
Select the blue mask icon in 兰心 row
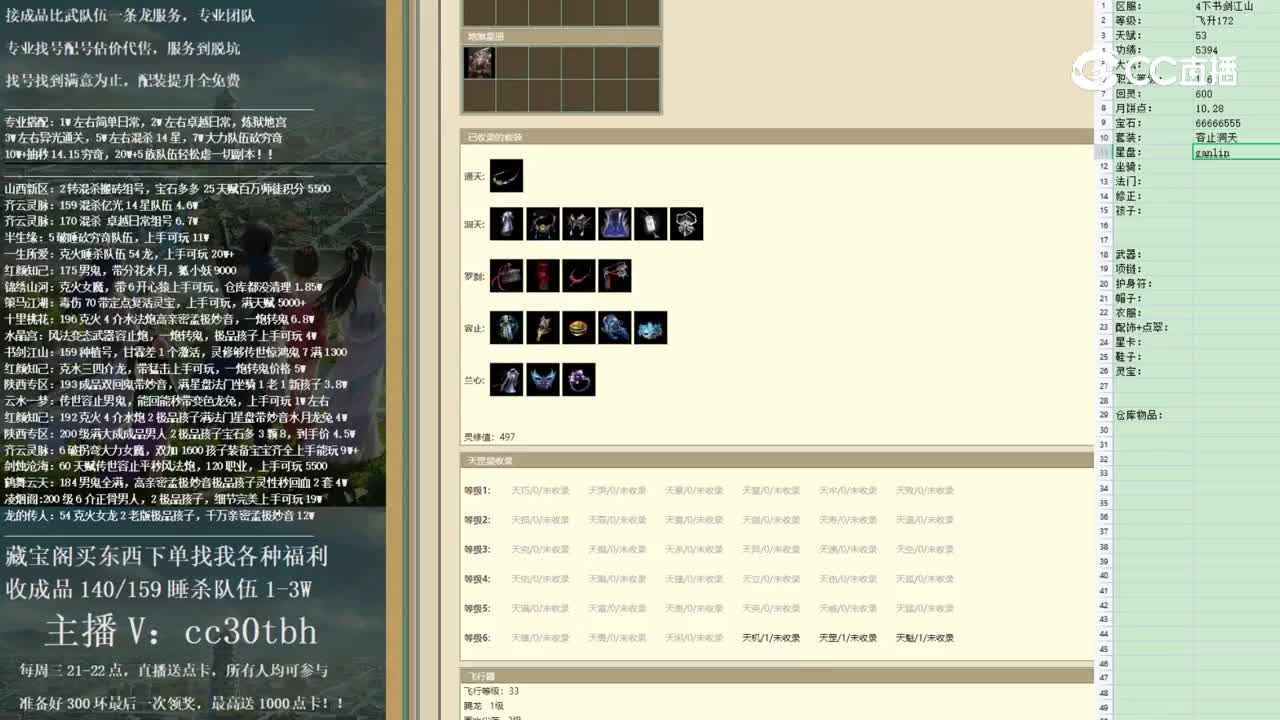pyautogui.click(x=542, y=380)
